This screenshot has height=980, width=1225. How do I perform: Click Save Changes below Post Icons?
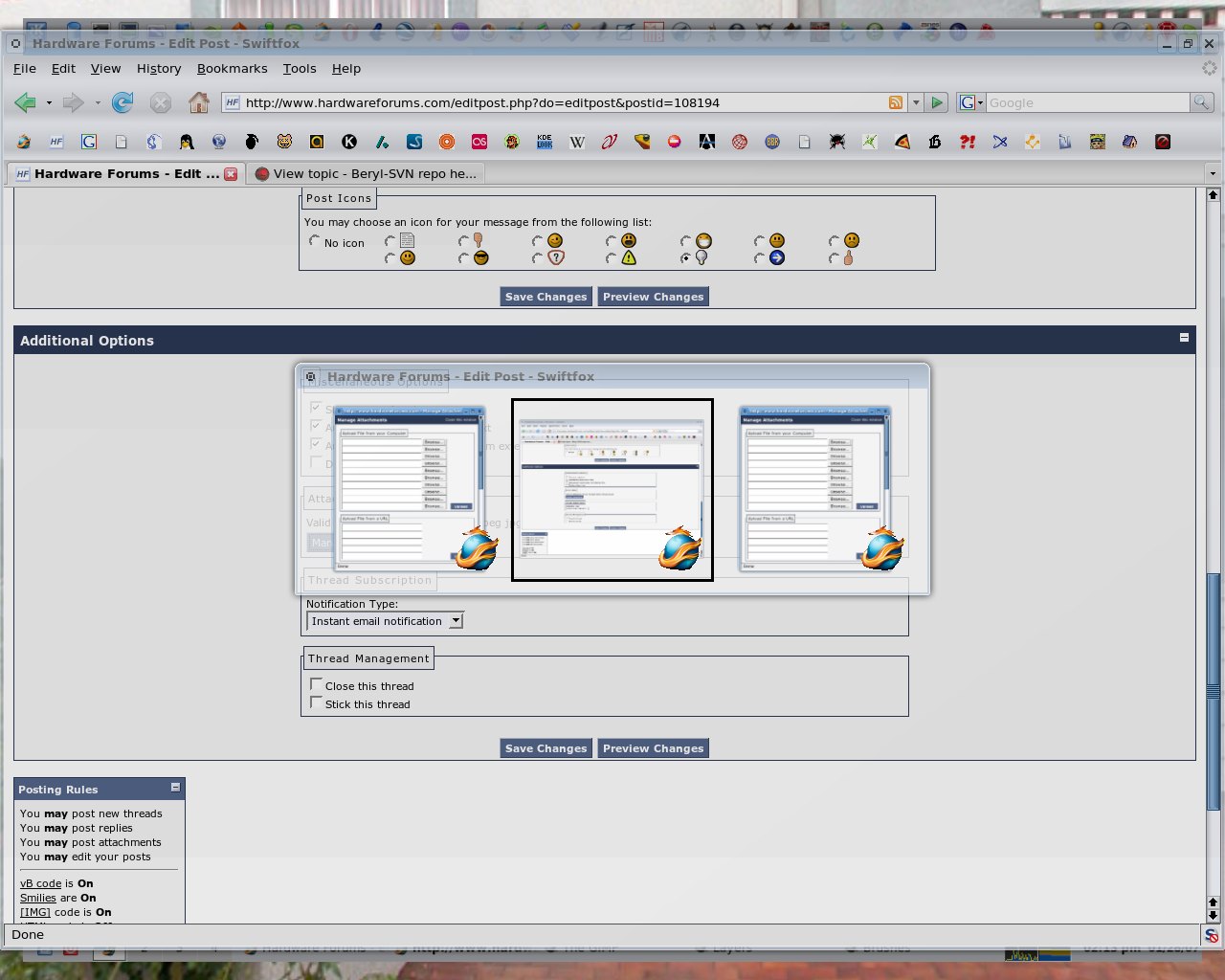click(546, 297)
